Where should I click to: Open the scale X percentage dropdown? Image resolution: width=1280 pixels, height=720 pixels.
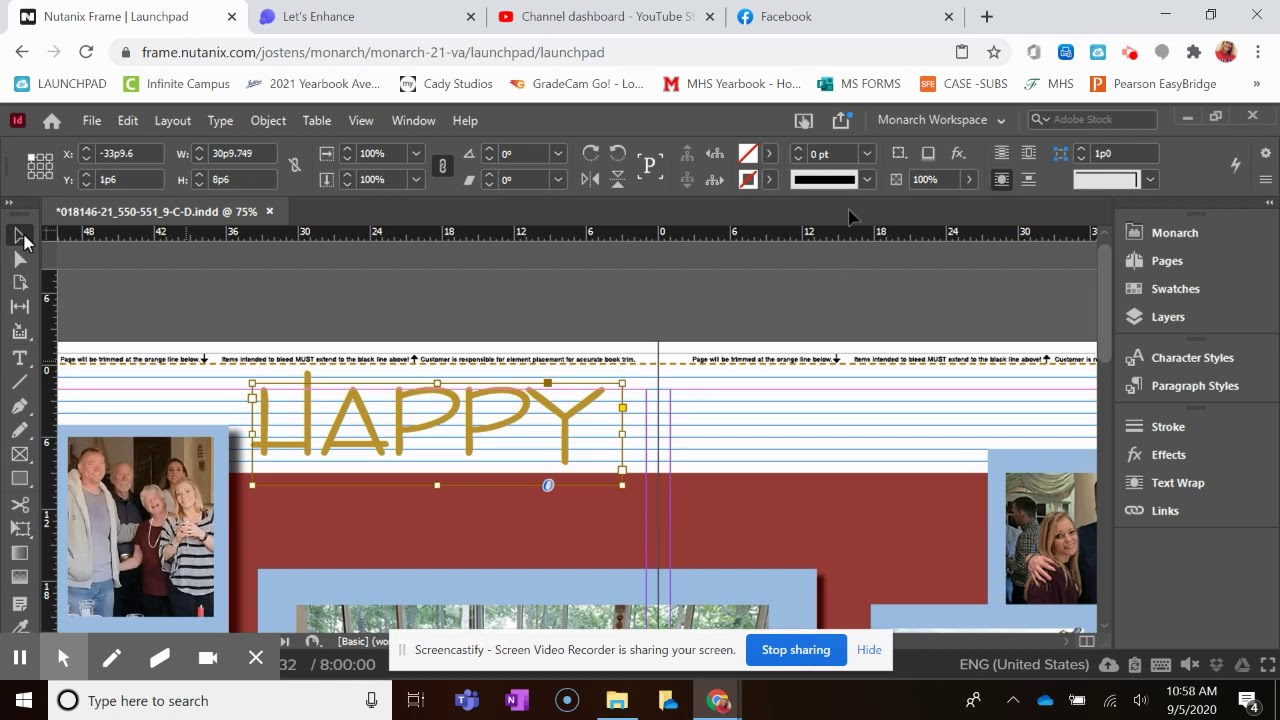[x=415, y=153]
